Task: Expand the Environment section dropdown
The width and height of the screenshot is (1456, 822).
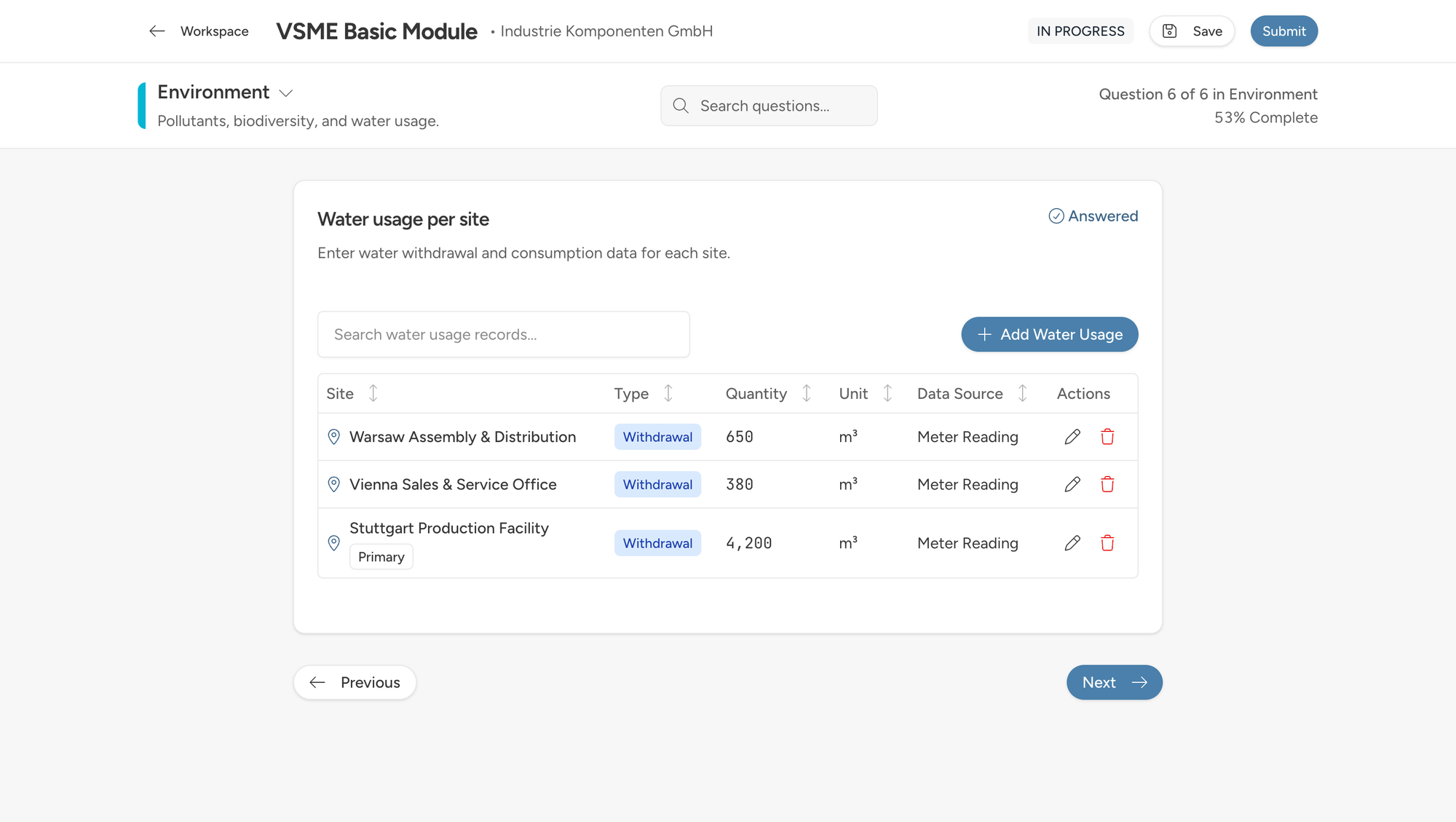Action: tap(286, 93)
